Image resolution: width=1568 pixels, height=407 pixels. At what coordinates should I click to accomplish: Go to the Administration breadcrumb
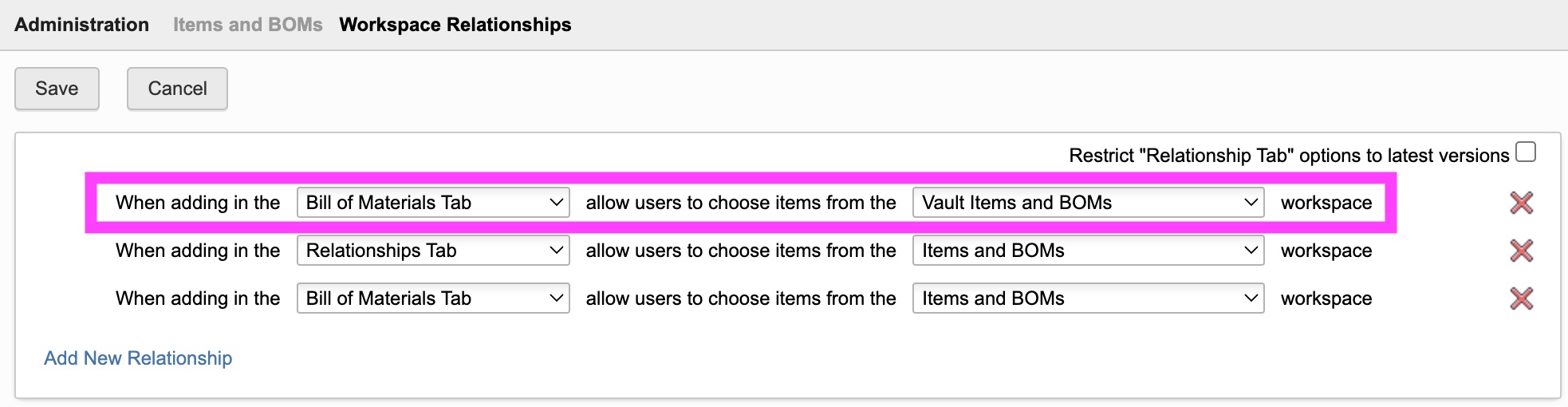[x=81, y=25]
